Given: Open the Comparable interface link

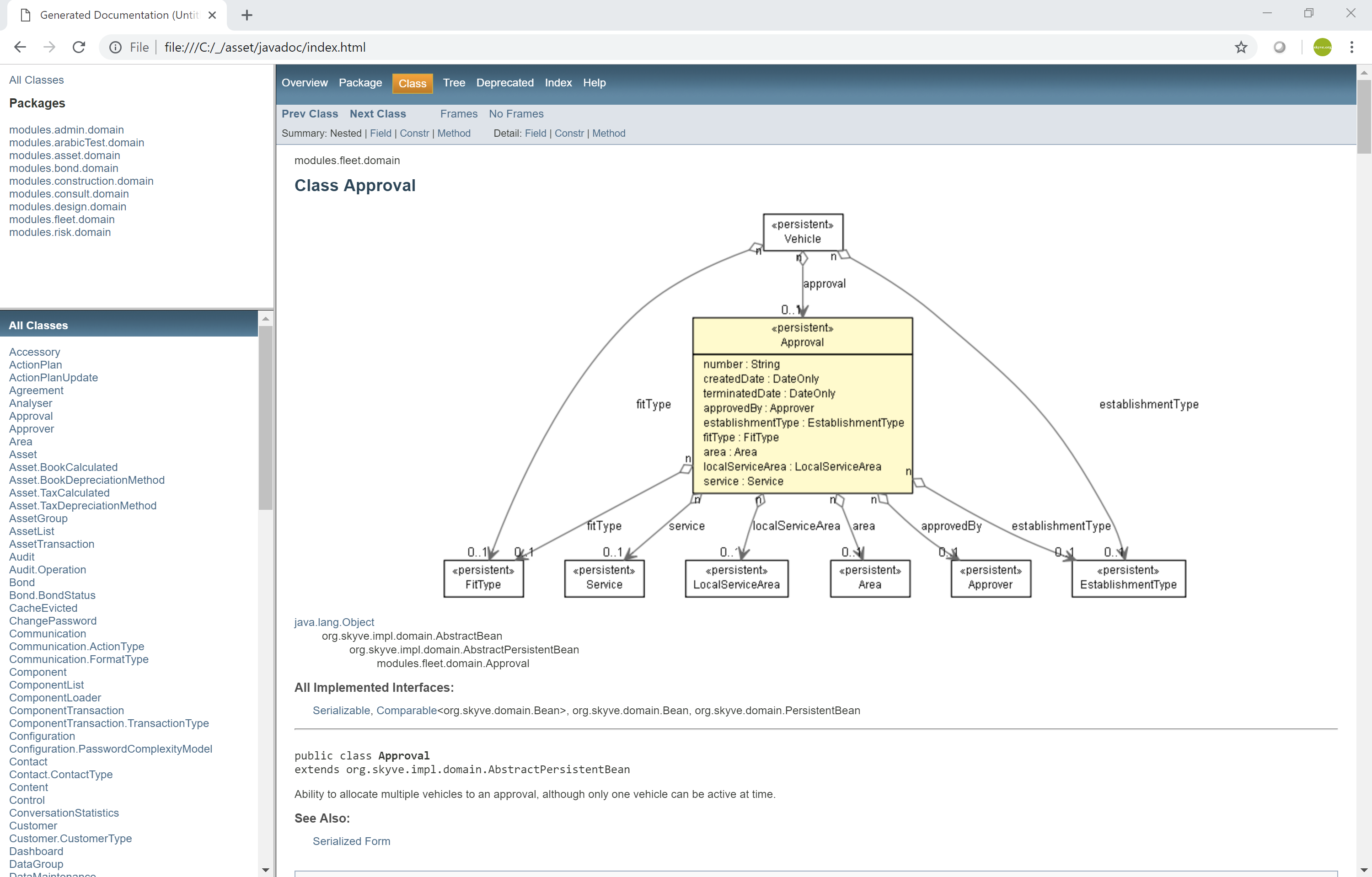Looking at the screenshot, I should pos(406,711).
